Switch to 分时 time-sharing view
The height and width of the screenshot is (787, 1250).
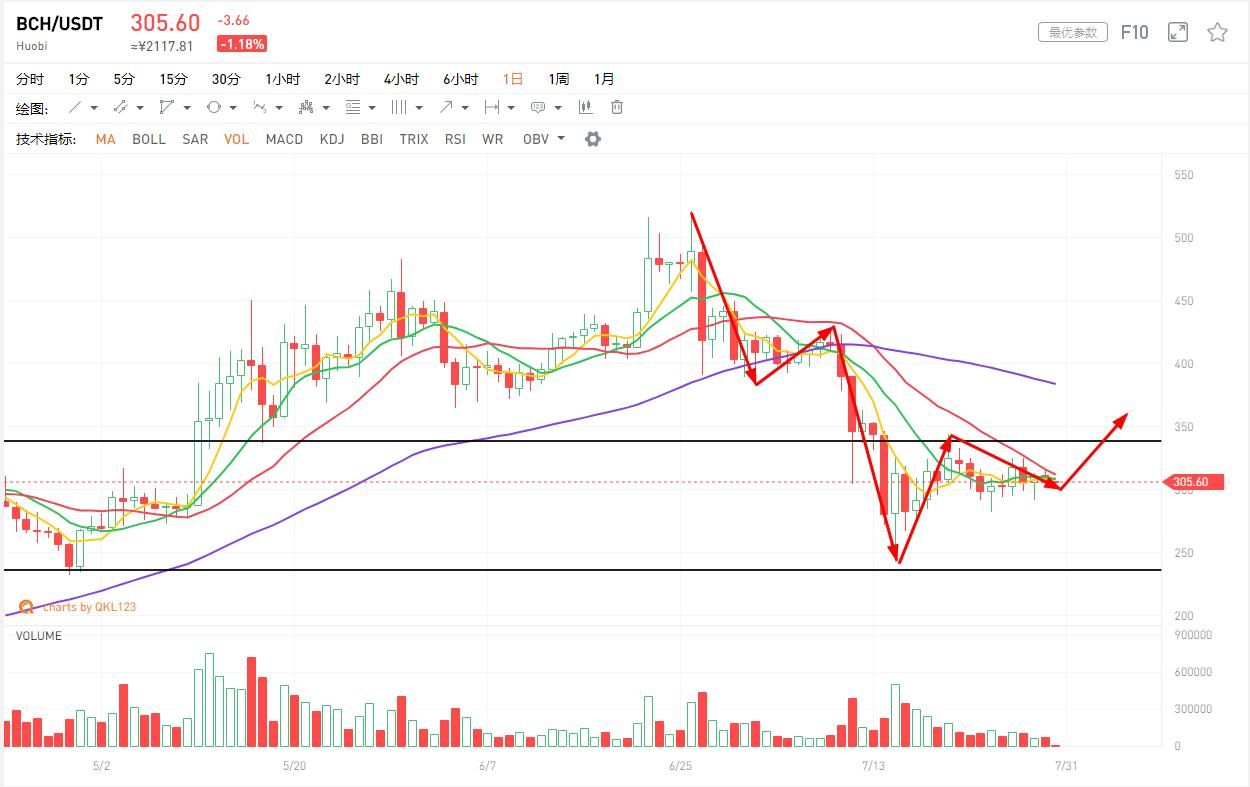tap(30, 79)
